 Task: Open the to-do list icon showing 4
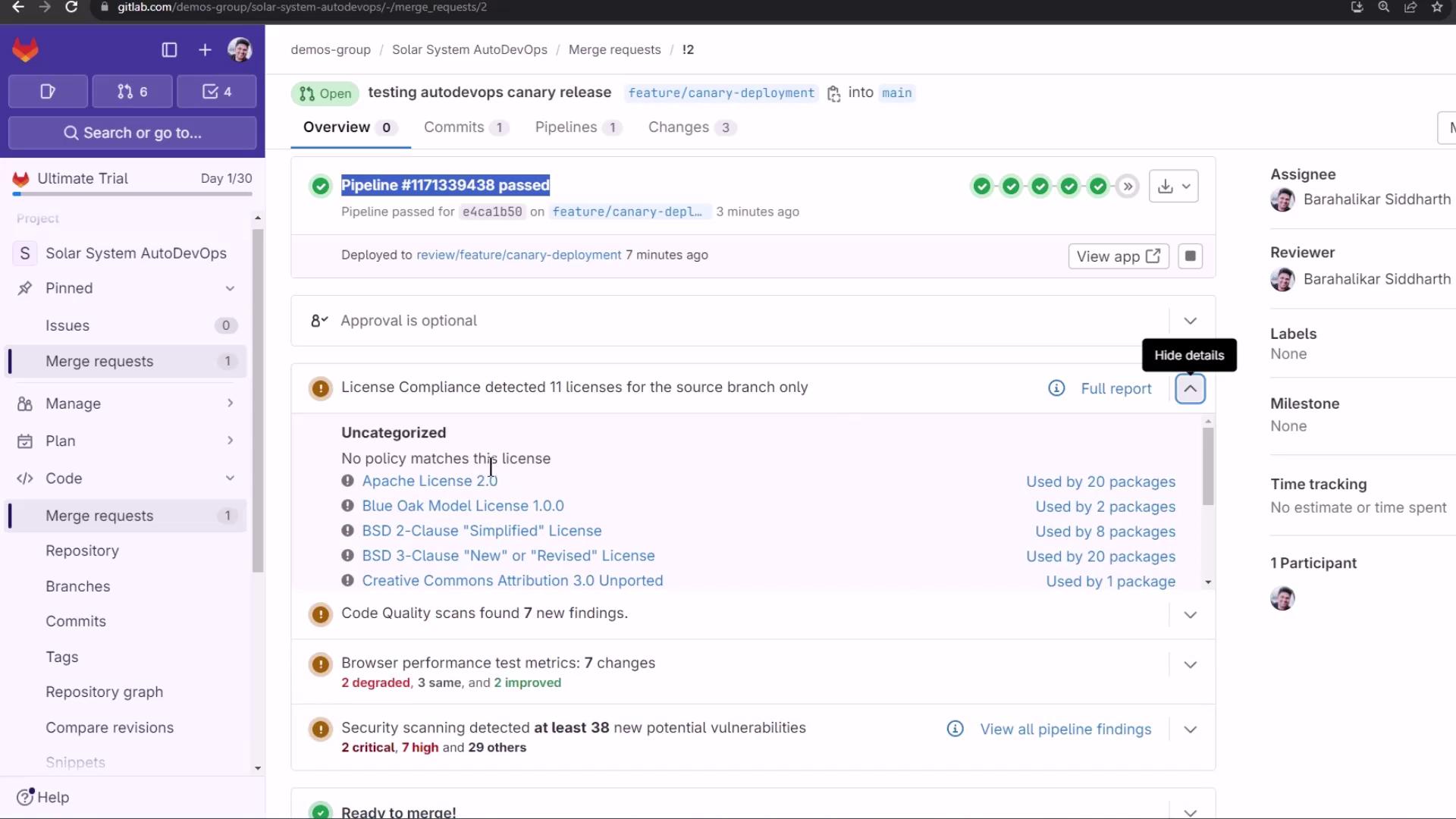click(x=216, y=92)
